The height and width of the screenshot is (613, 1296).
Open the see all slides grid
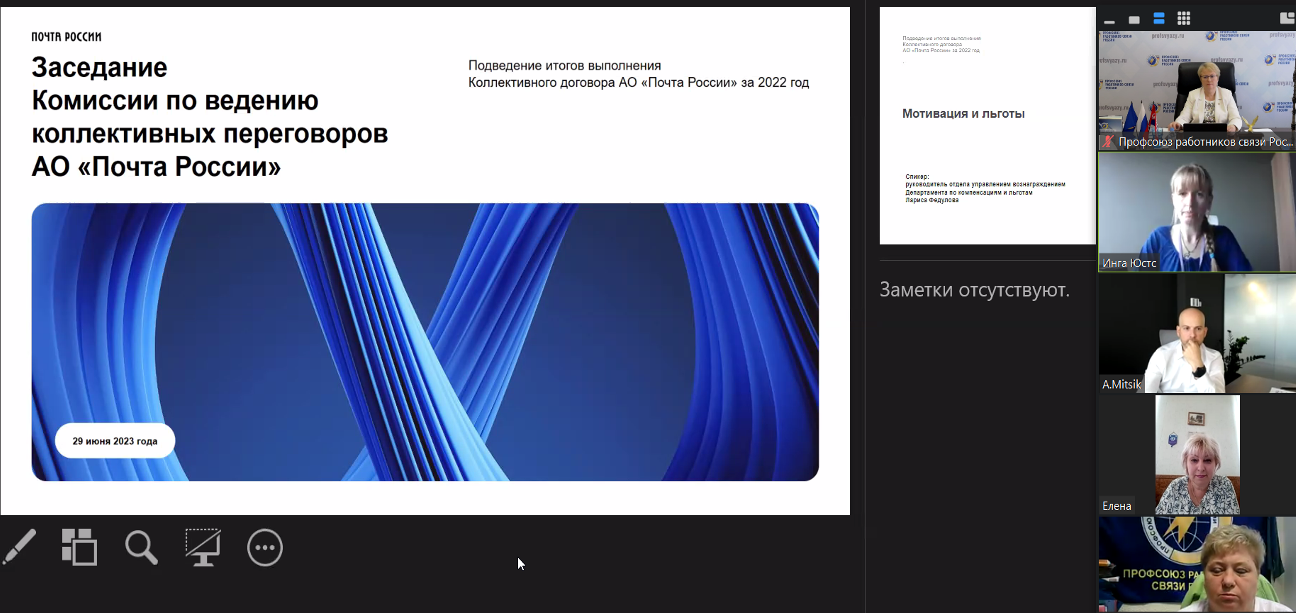pyautogui.click(x=79, y=547)
